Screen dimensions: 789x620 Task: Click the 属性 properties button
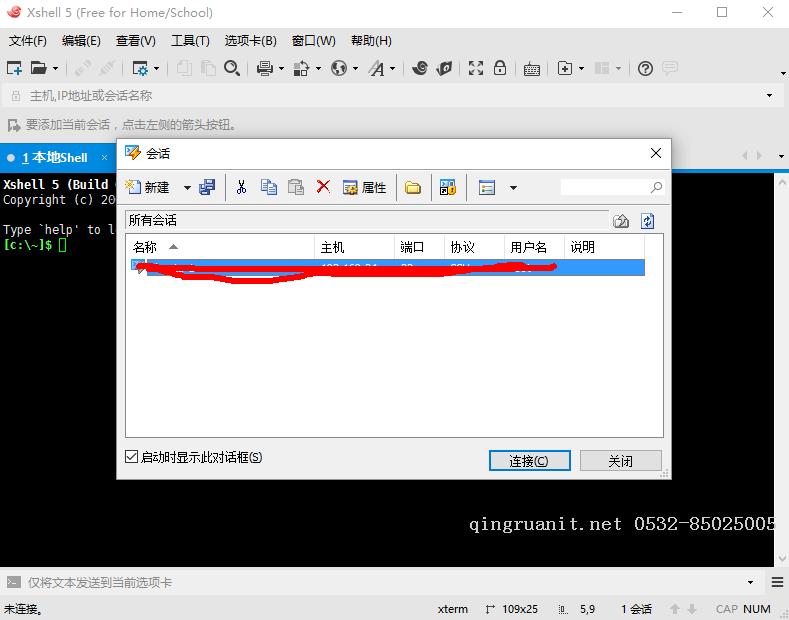[x=364, y=187]
